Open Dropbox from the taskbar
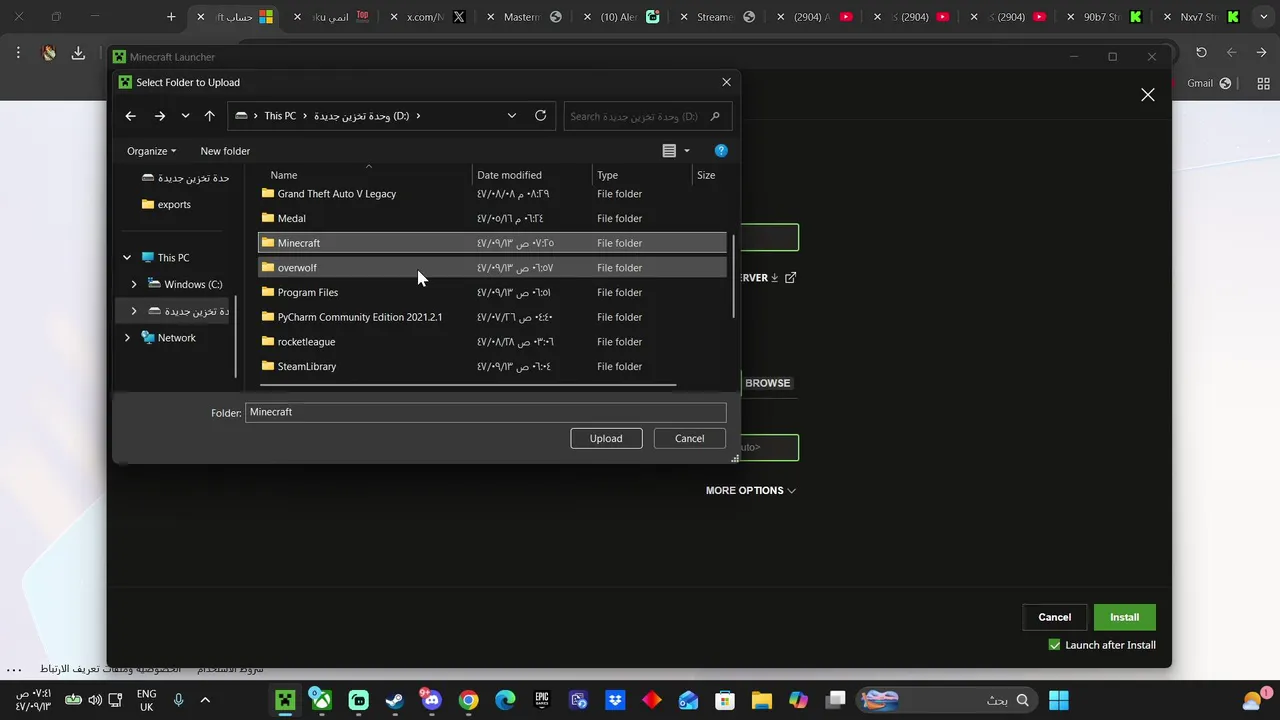The width and height of the screenshot is (1280, 720). click(x=615, y=700)
